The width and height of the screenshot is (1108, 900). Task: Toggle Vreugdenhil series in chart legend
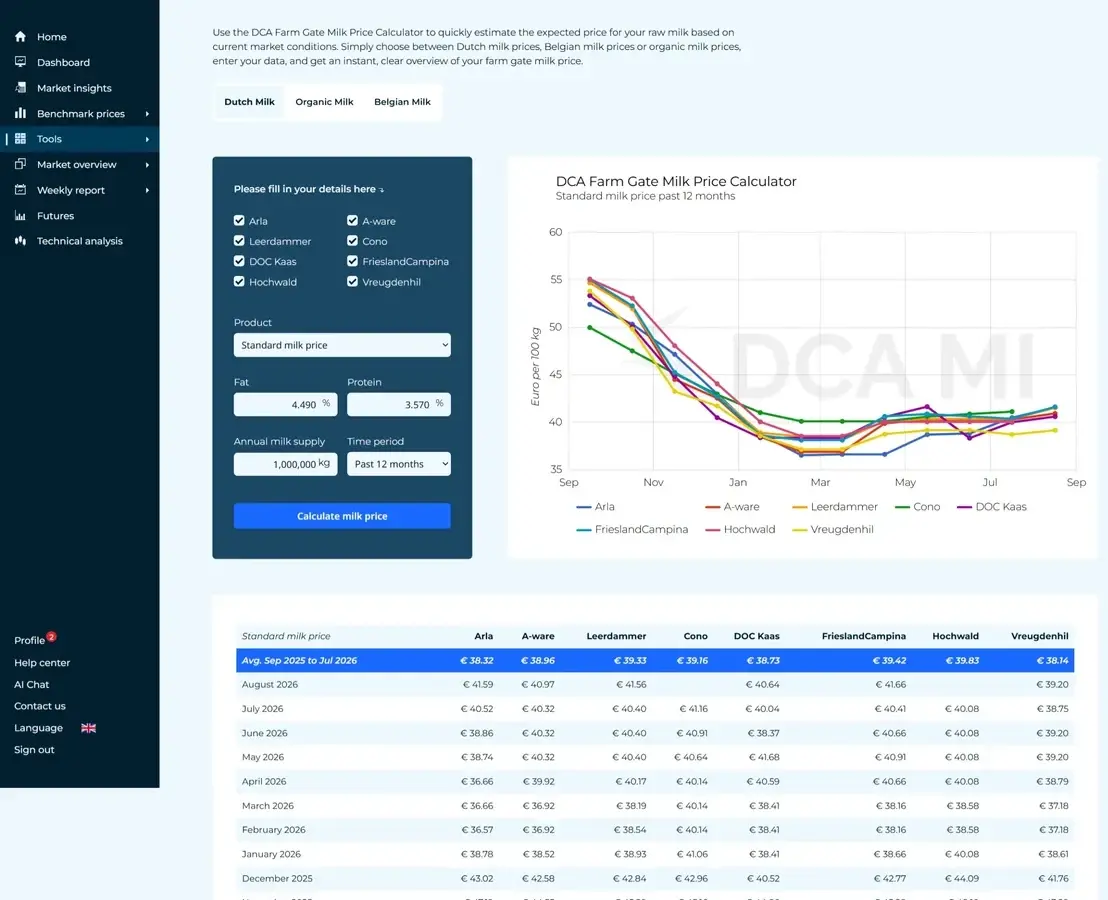pyautogui.click(x=832, y=529)
